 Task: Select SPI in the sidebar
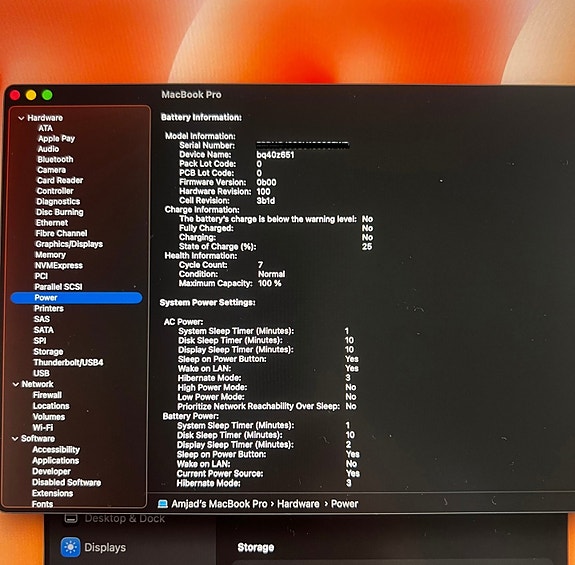(40, 341)
